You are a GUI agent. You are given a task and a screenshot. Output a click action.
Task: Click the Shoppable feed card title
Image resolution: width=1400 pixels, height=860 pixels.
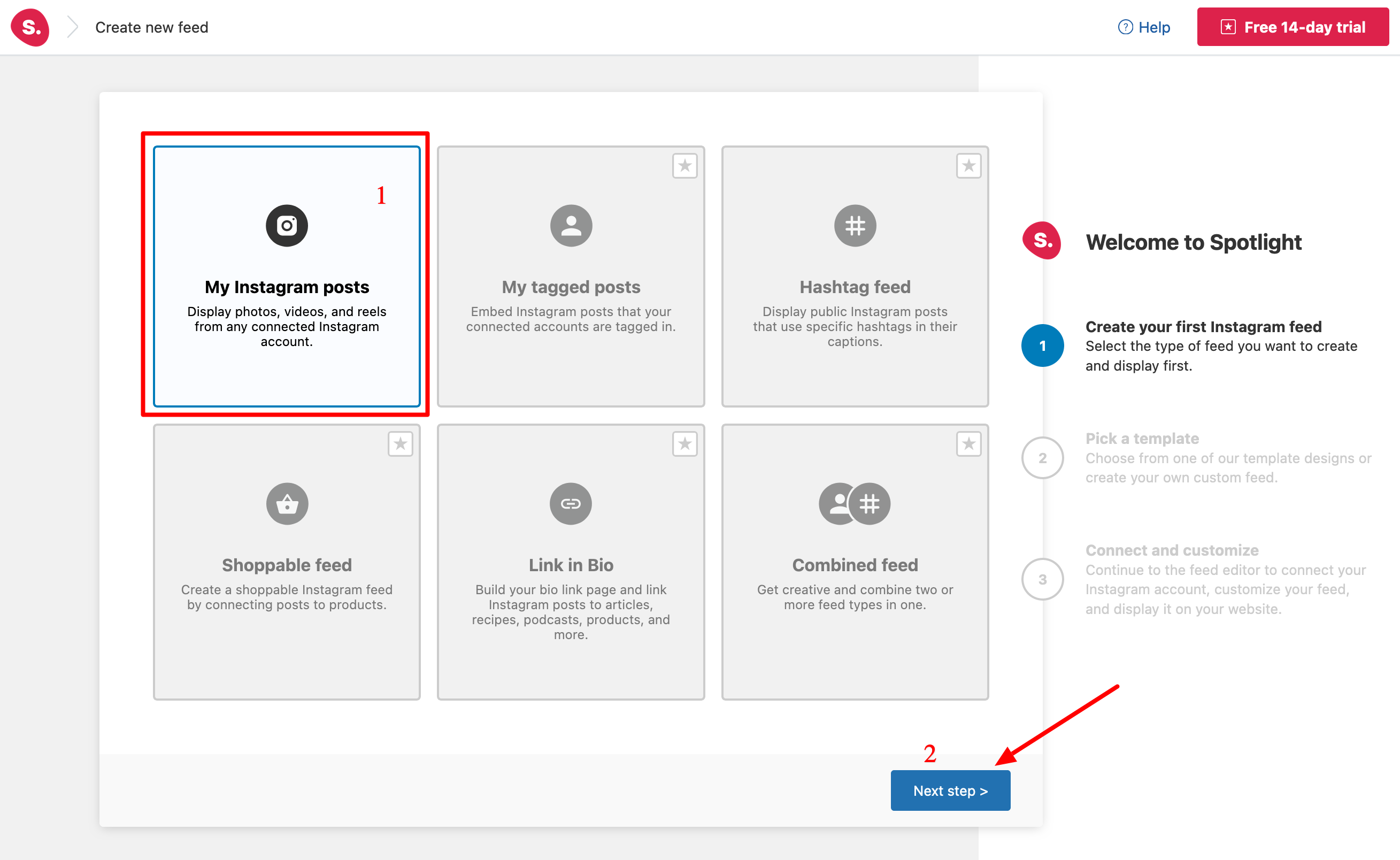[287, 565]
